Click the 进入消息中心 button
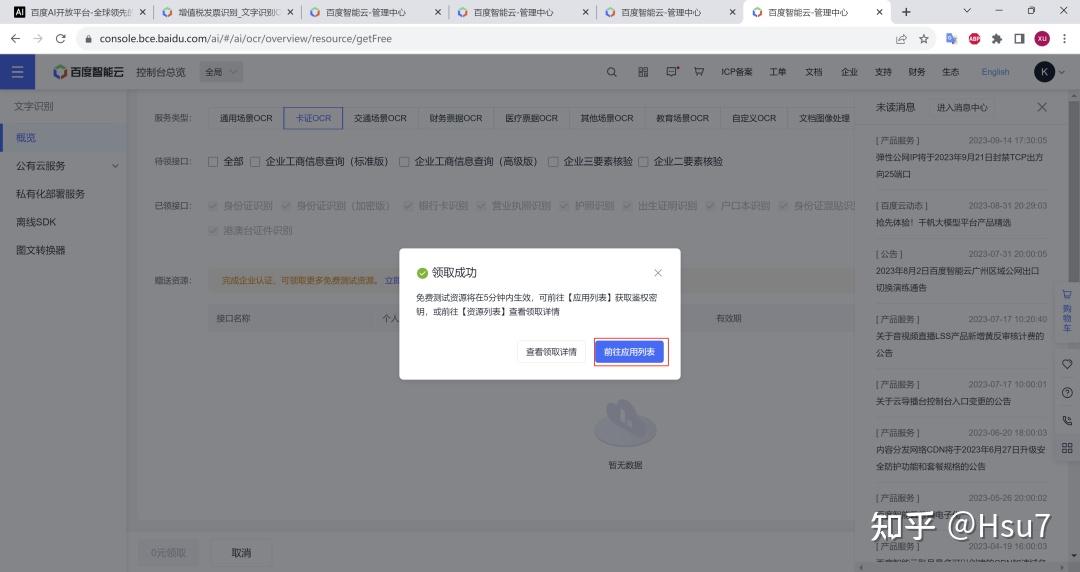 (x=962, y=108)
